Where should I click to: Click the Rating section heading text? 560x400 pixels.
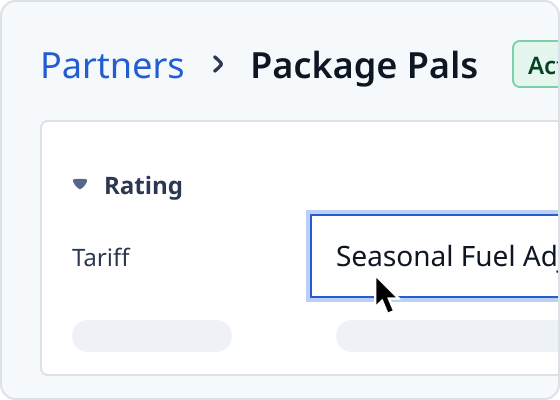(143, 186)
